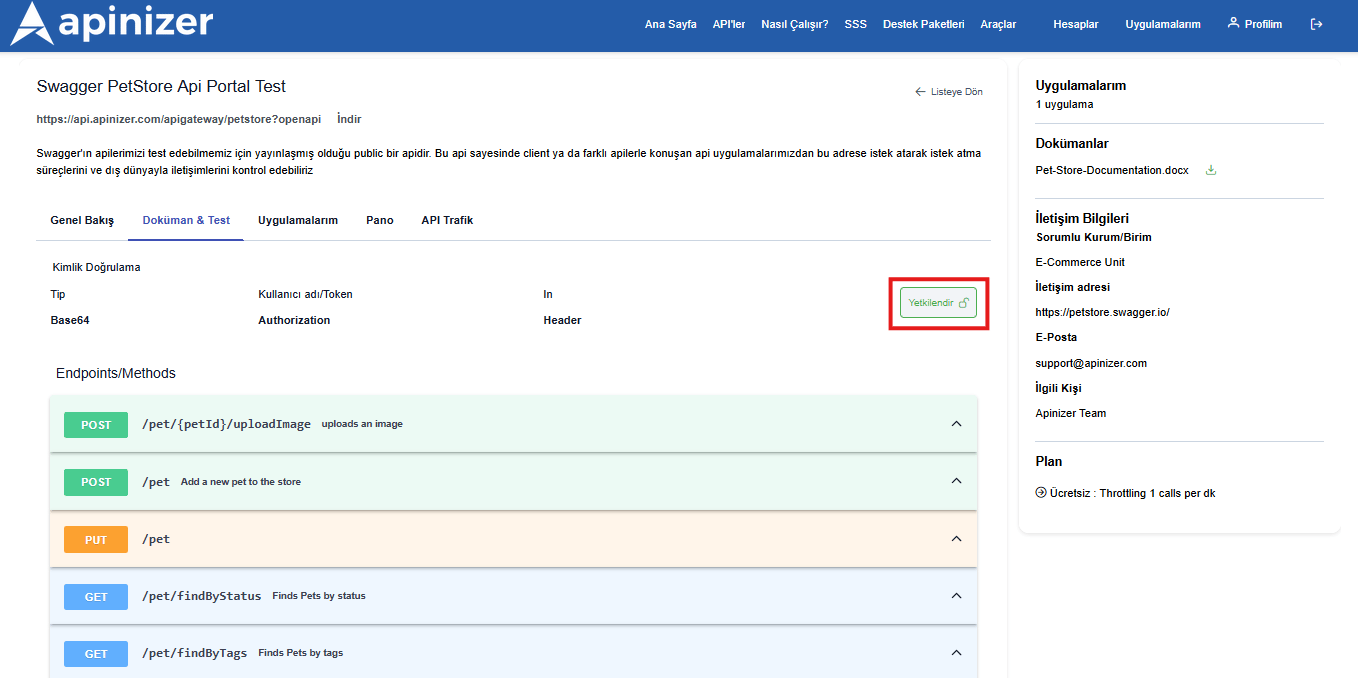1358x678 pixels.
Task: Switch to Genel Bakış tab
Action: [x=82, y=220]
